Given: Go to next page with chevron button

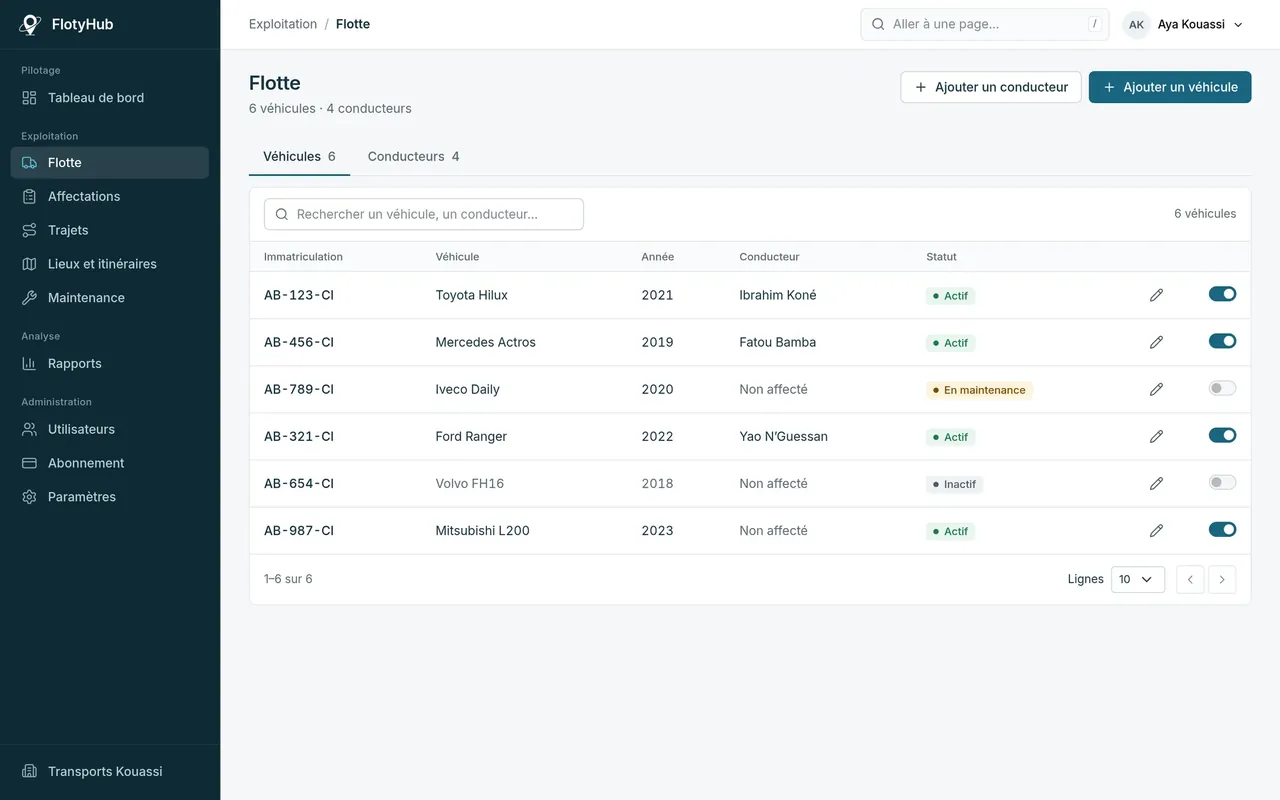Looking at the screenshot, I should pos(1222,579).
